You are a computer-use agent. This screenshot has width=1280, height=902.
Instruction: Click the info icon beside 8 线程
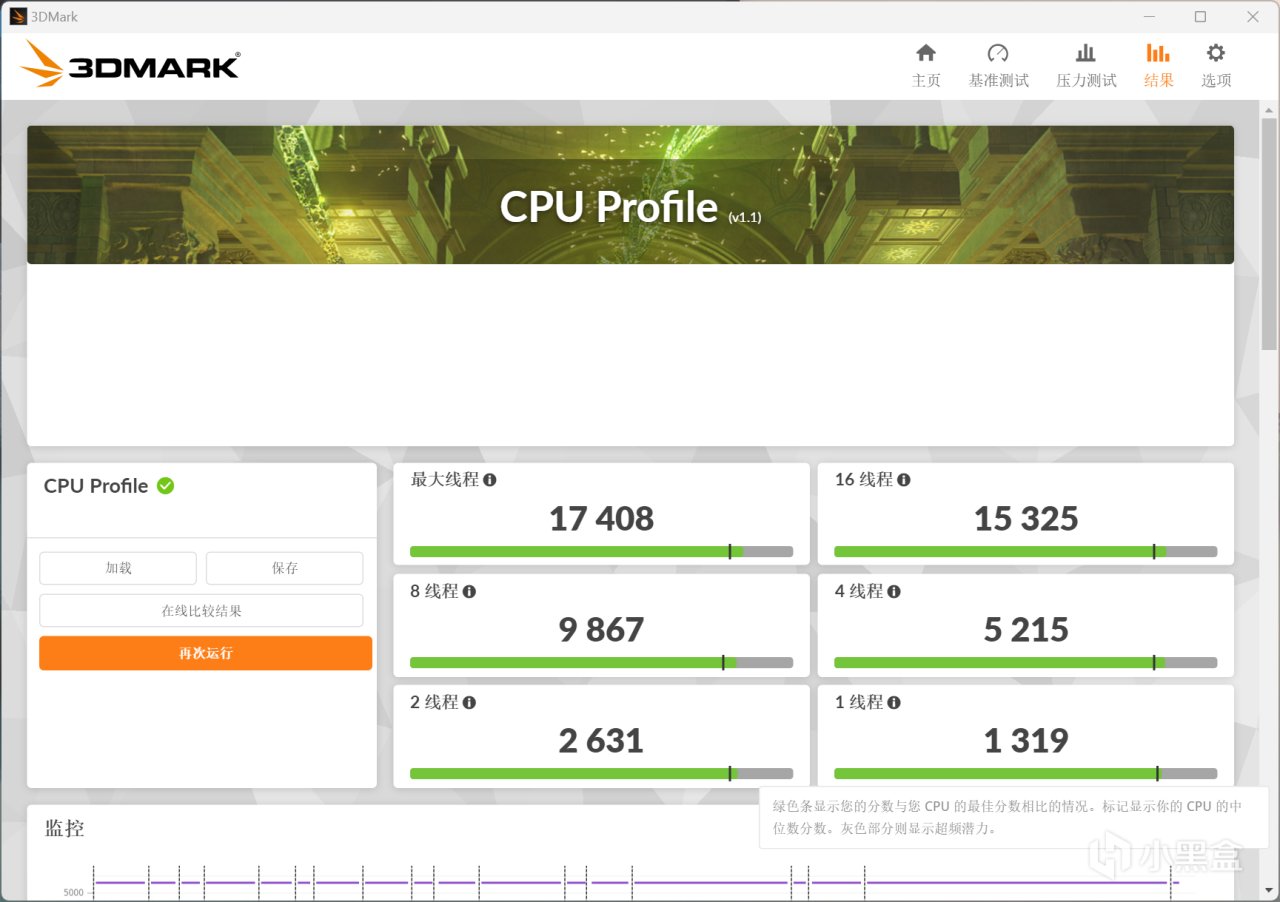(x=469, y=591)
